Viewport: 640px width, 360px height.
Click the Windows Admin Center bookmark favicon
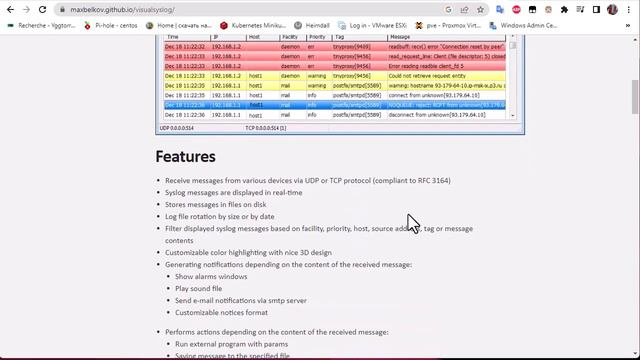tap(493, 25)
